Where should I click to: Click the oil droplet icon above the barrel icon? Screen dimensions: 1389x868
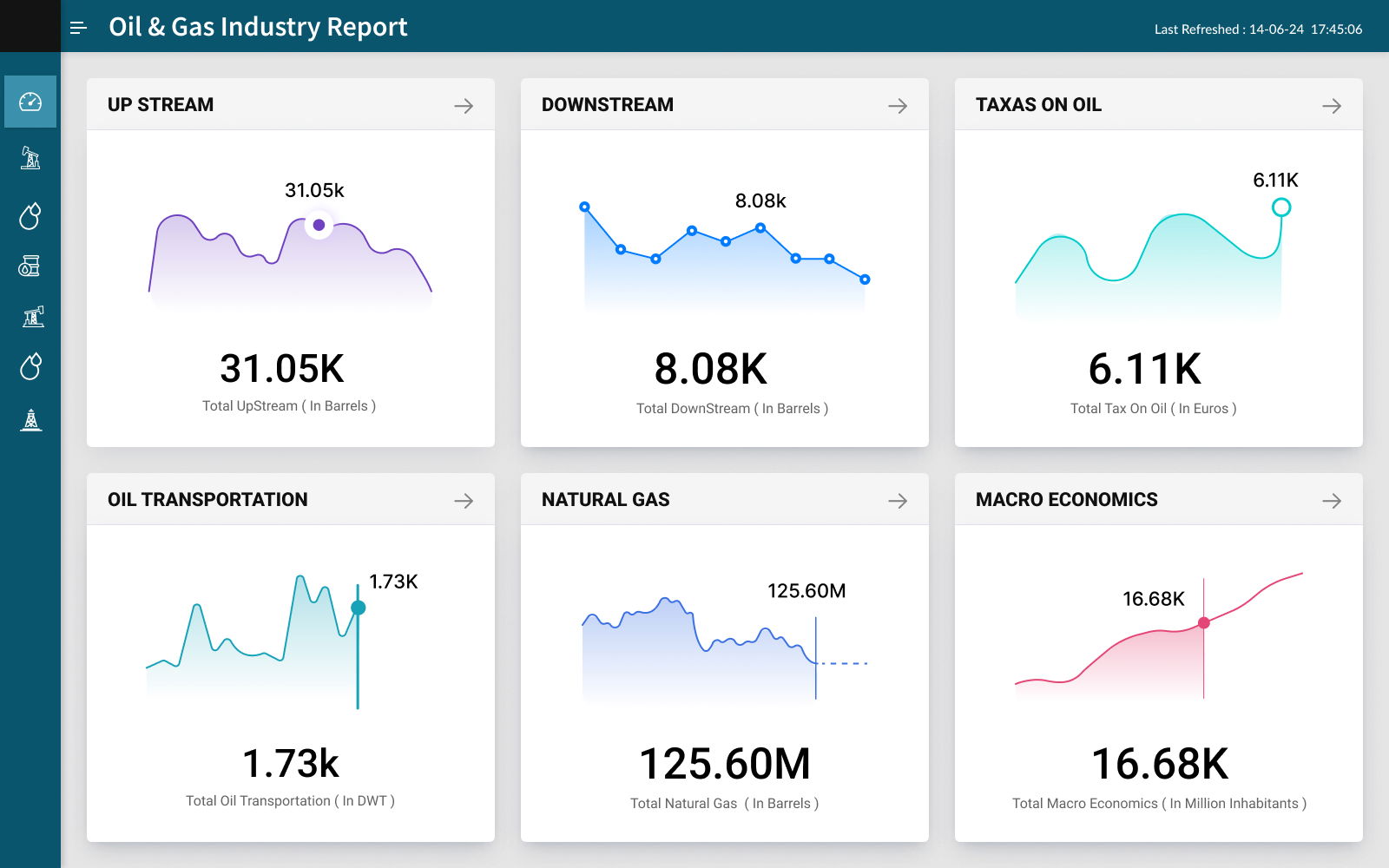click(x=30, y=216)
